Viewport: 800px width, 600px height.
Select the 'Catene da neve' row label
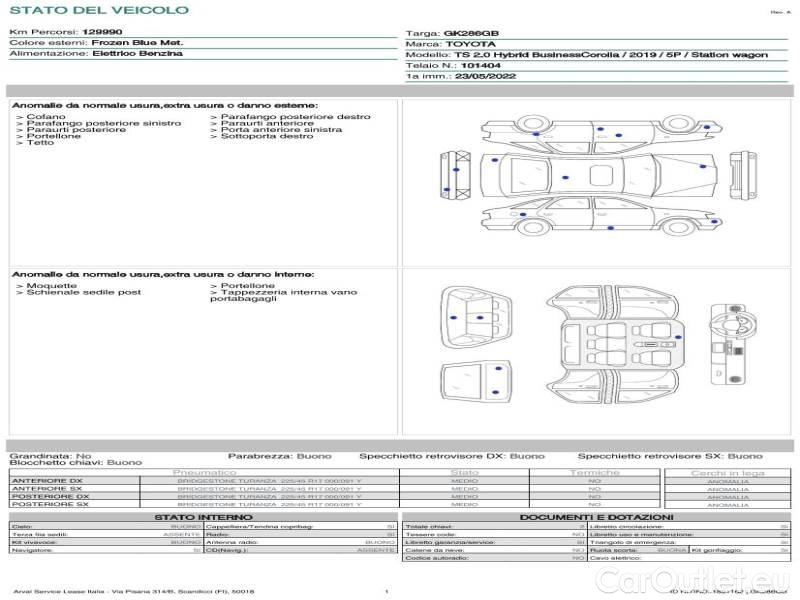435,551
